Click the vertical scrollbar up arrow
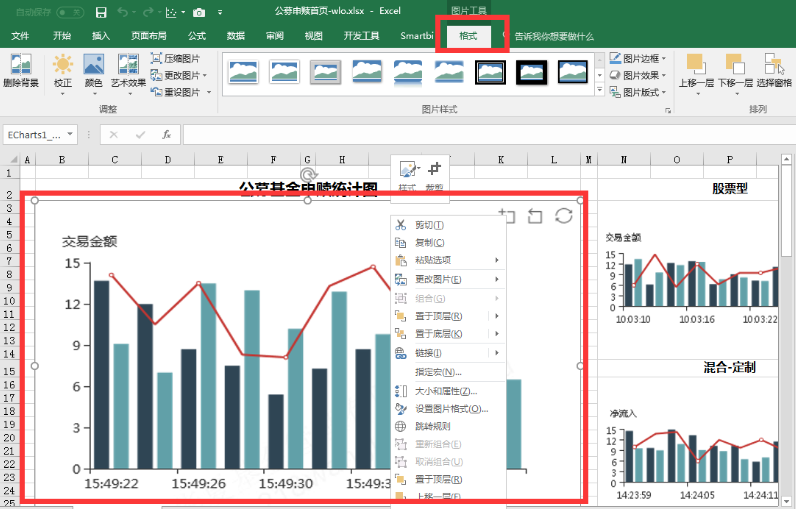Image resolution: width=796 pixels, height=509 pixels. [786, 159]
